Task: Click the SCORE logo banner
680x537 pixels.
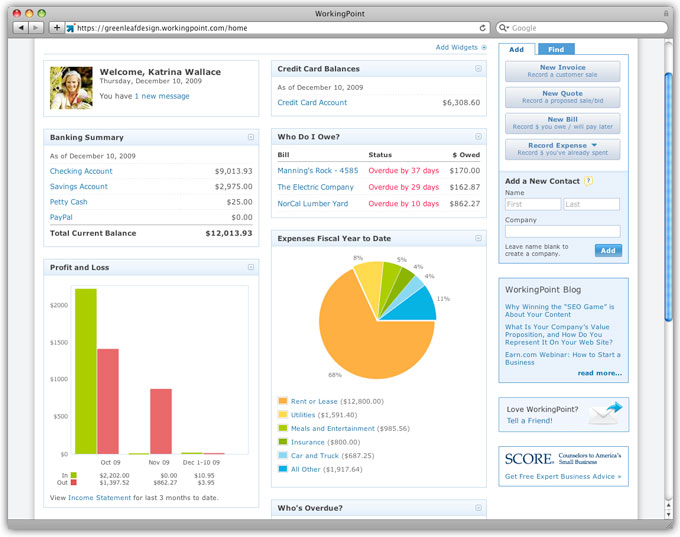Action: pos(563,458)
